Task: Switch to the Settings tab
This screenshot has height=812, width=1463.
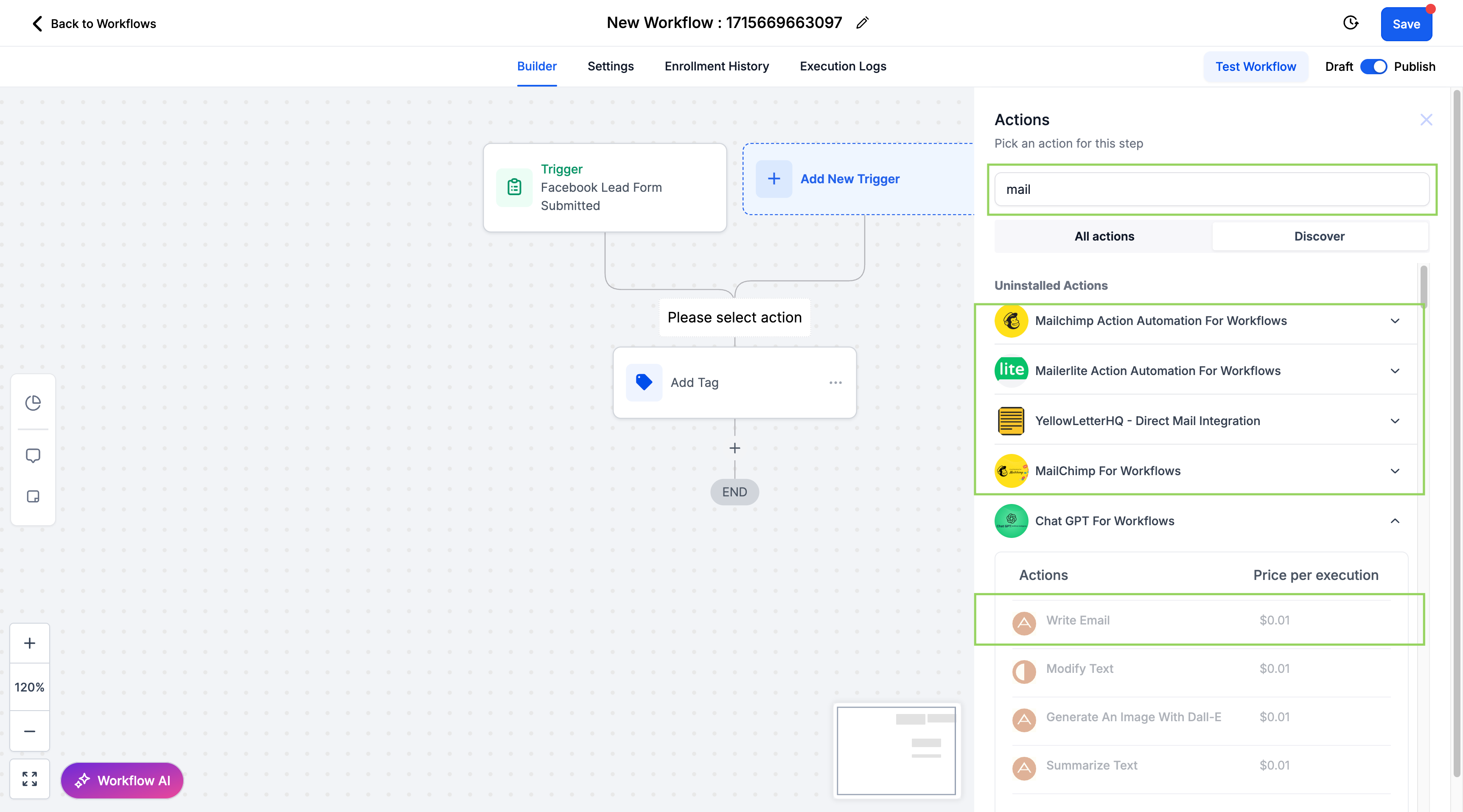Action: [x=611, y=67]
